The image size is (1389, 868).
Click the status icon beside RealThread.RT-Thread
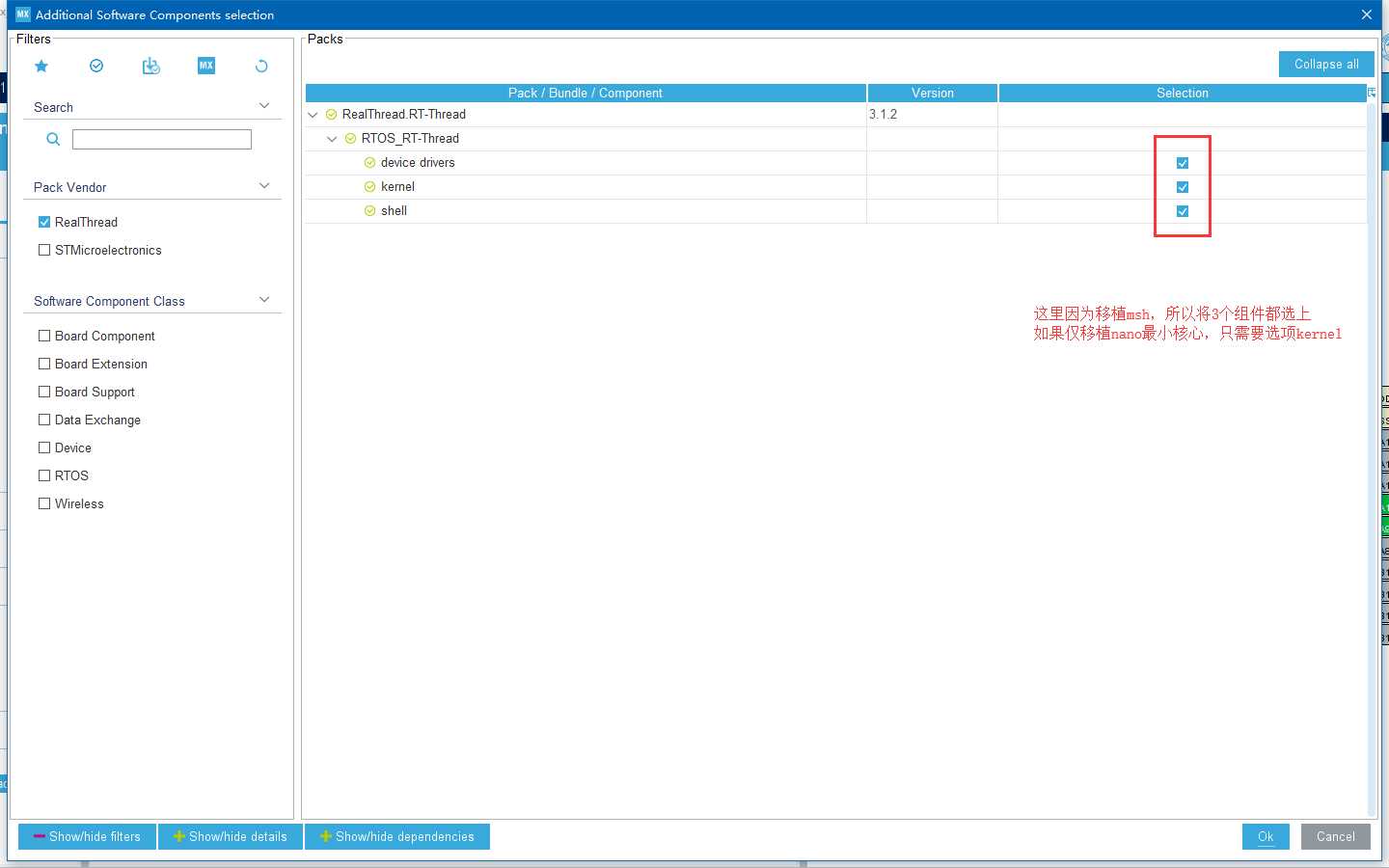point(332,115)
